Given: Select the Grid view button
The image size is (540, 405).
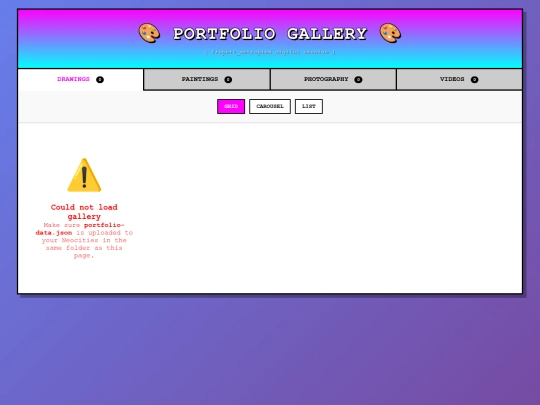Looking at the screenshot, I should click(231, 106).
